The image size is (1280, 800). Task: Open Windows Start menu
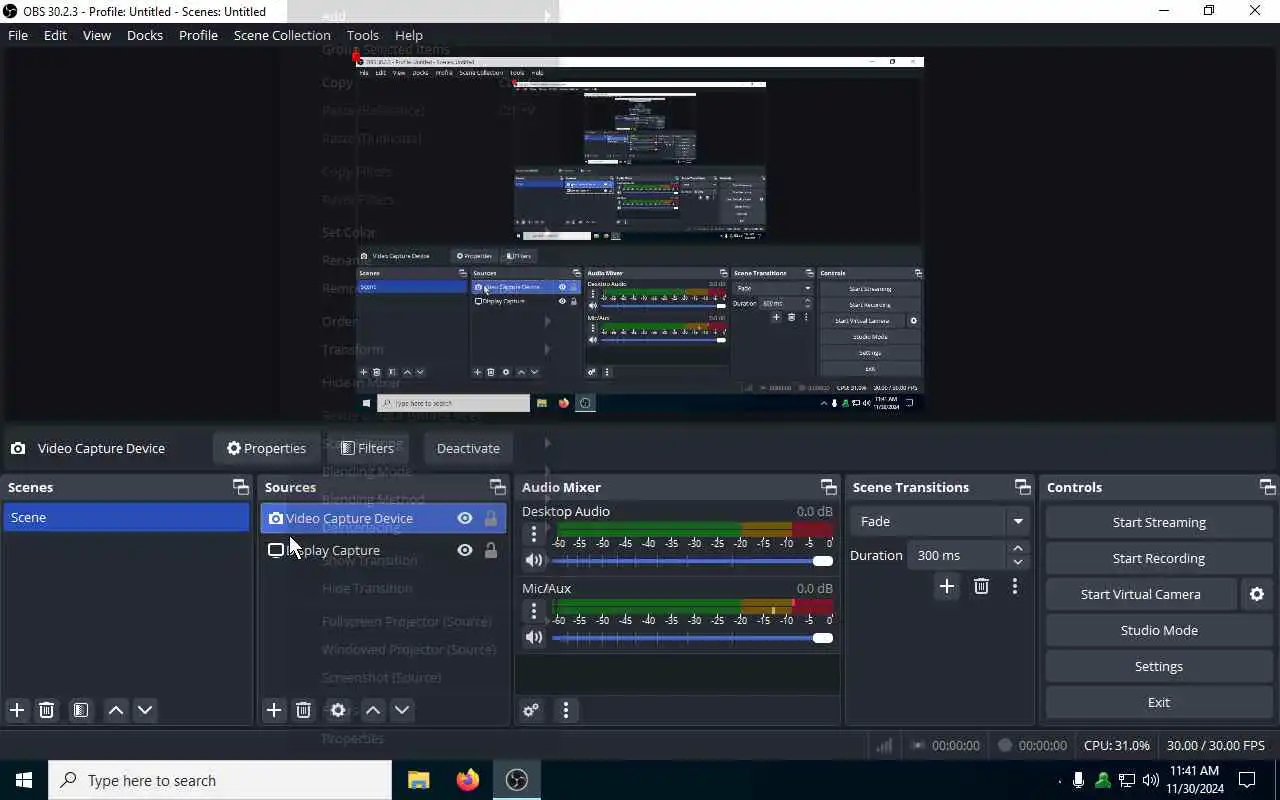click(x=24, y=780)
